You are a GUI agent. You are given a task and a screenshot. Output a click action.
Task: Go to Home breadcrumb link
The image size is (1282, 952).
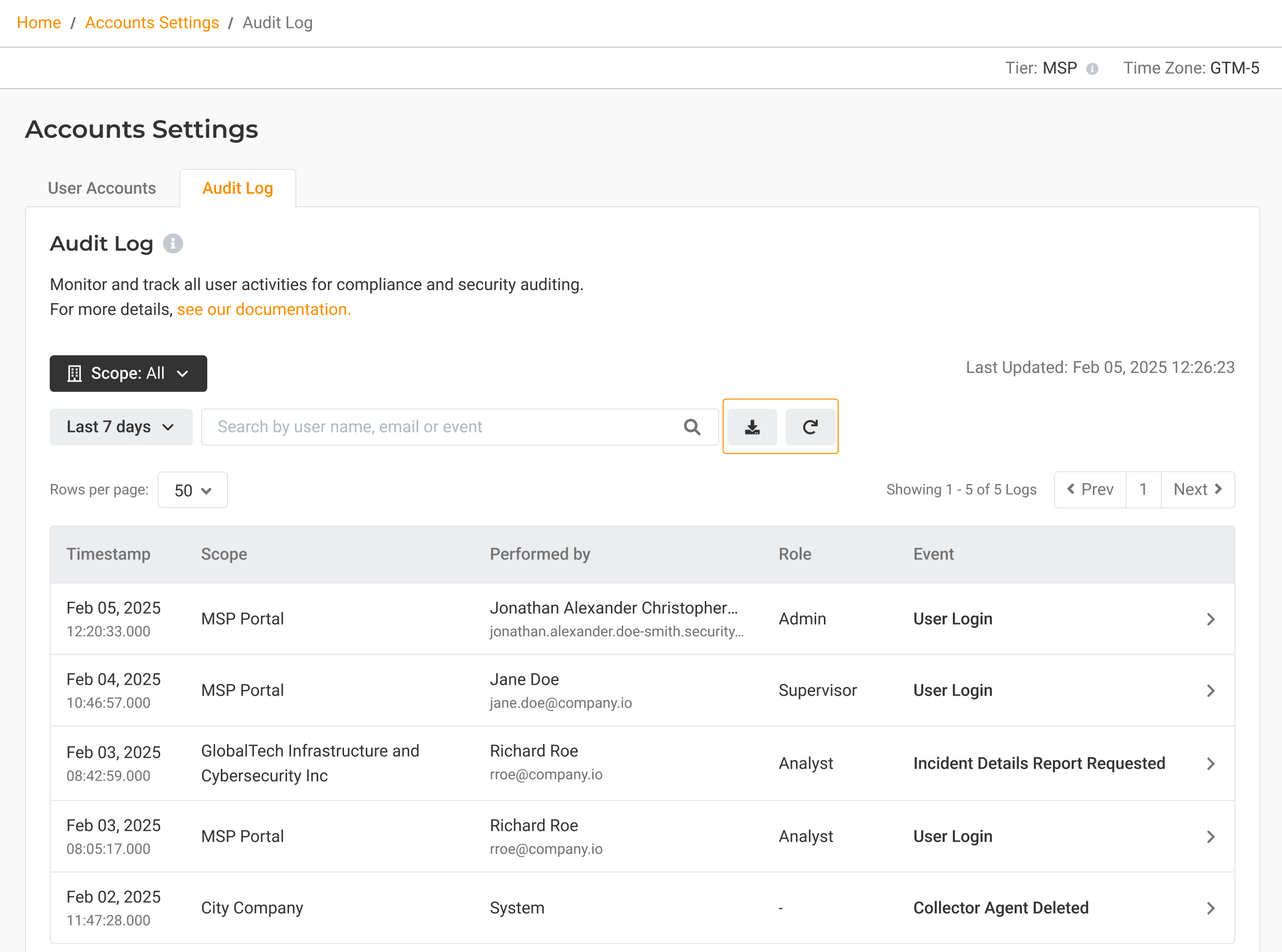pyautogui.click(x=39, y=22)
